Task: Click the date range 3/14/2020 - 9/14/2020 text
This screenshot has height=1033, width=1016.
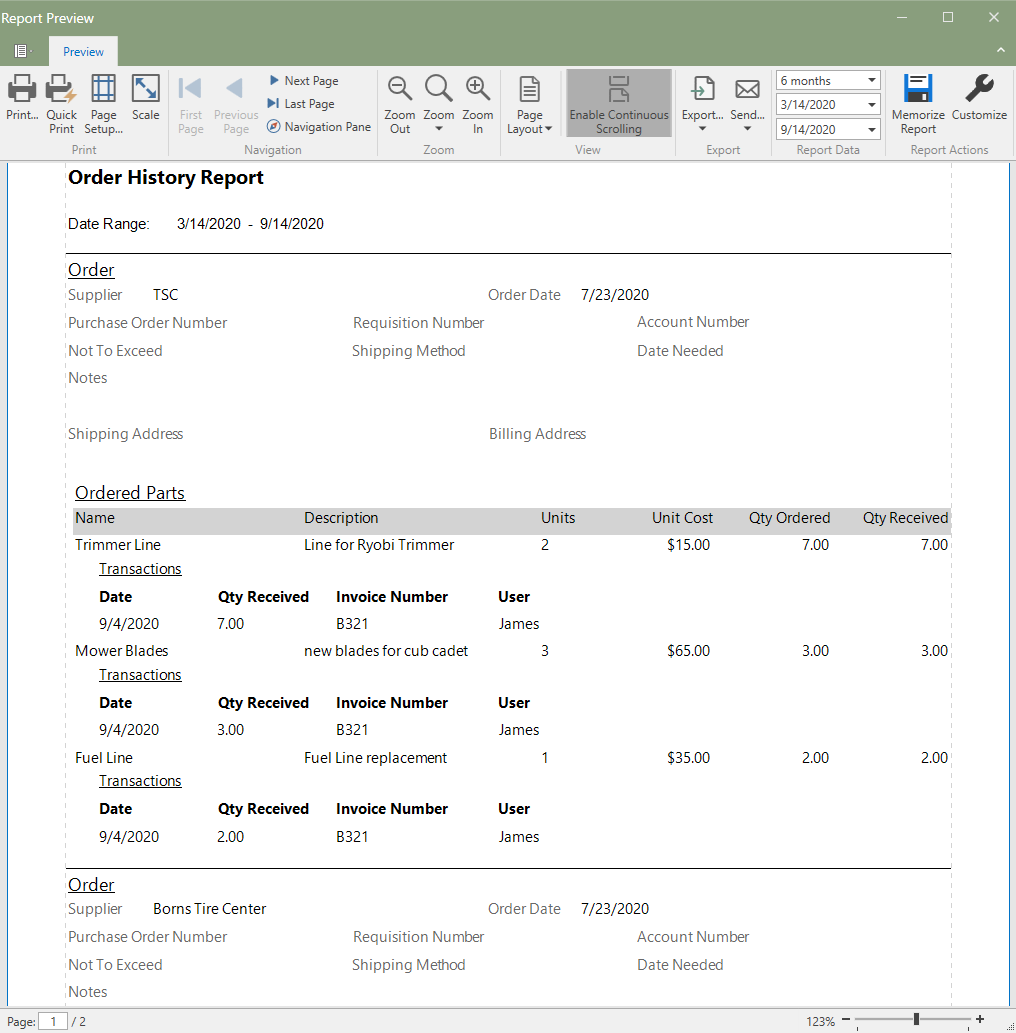Action: pyautogui.click(x=250, y=224)
